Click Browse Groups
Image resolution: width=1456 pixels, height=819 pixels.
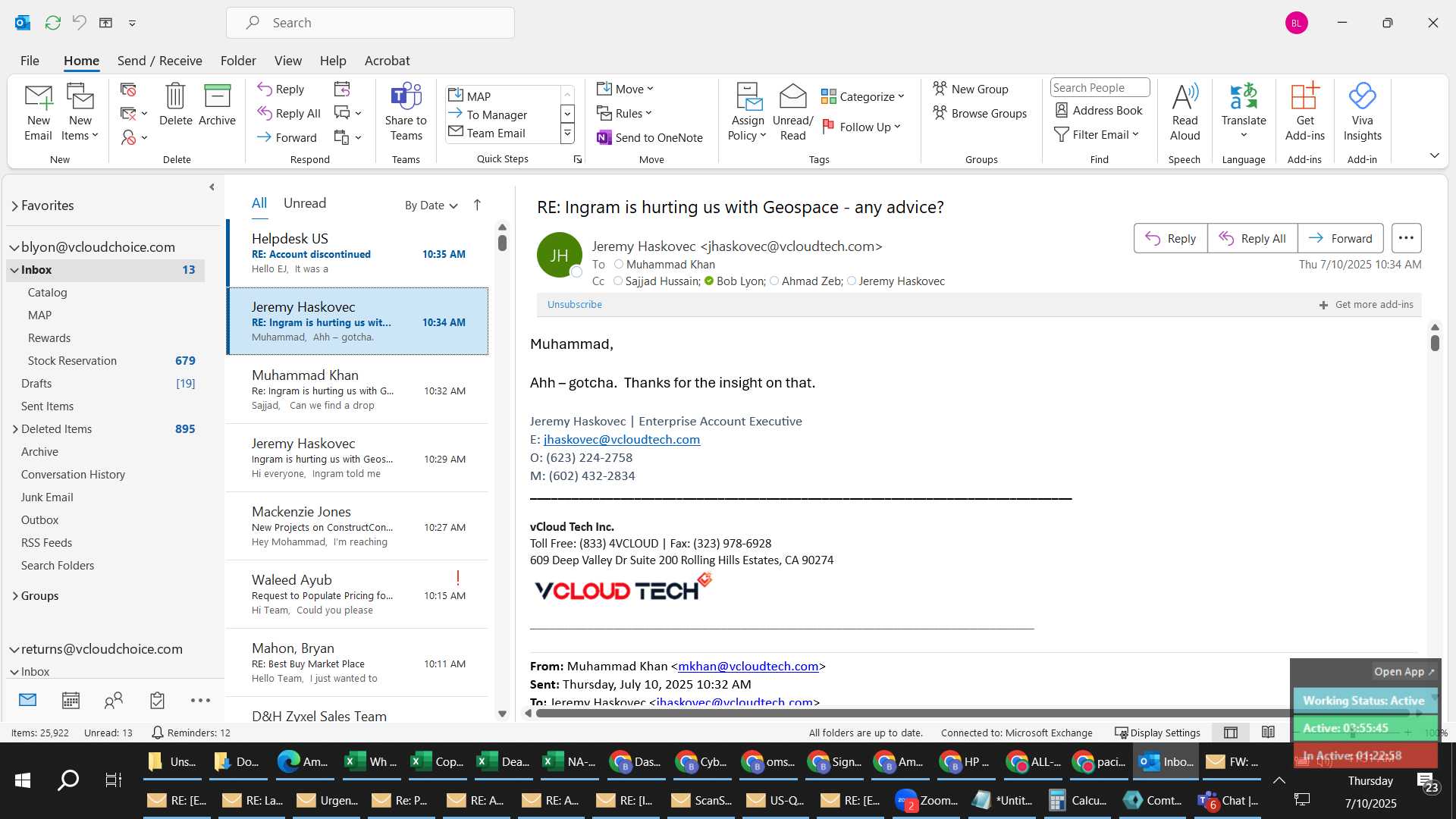(980, 113)
